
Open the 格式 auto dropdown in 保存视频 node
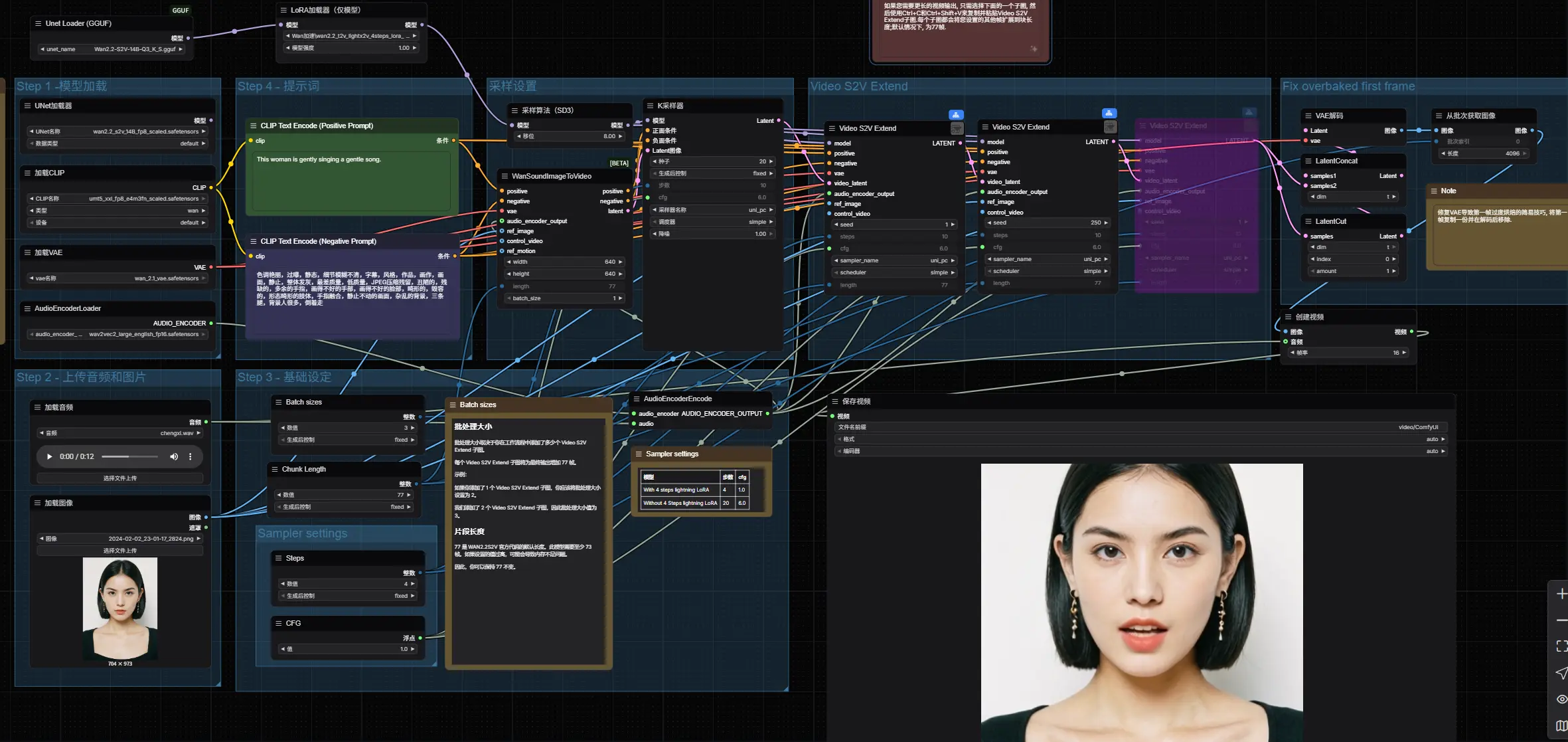click(x=1434, y=439)
